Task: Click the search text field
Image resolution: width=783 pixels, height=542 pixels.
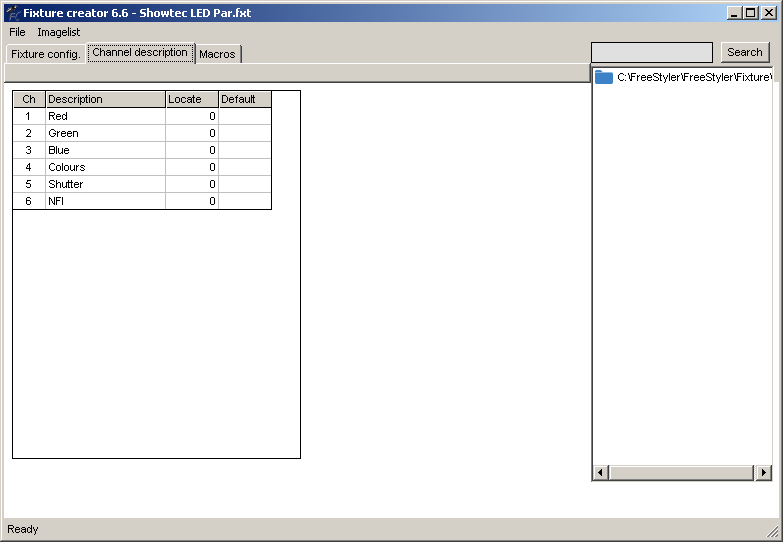Action: pyautogui.click(x=652, y=52)
